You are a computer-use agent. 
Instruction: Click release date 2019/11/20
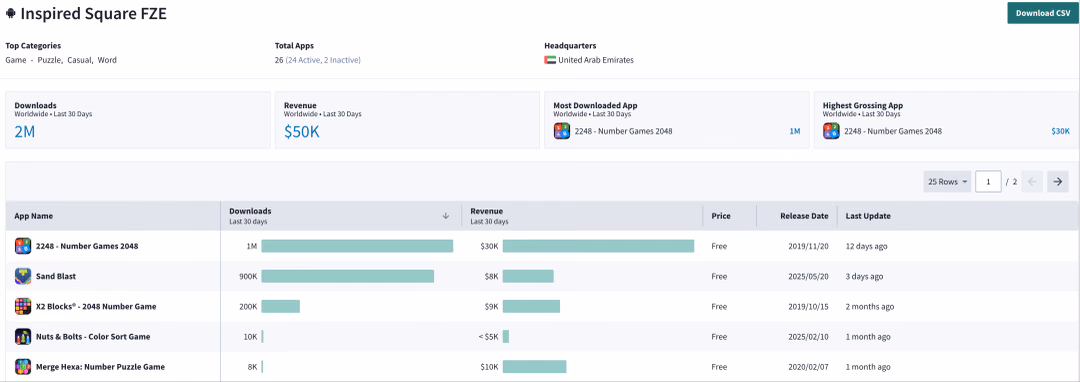[x=809, y=246]
